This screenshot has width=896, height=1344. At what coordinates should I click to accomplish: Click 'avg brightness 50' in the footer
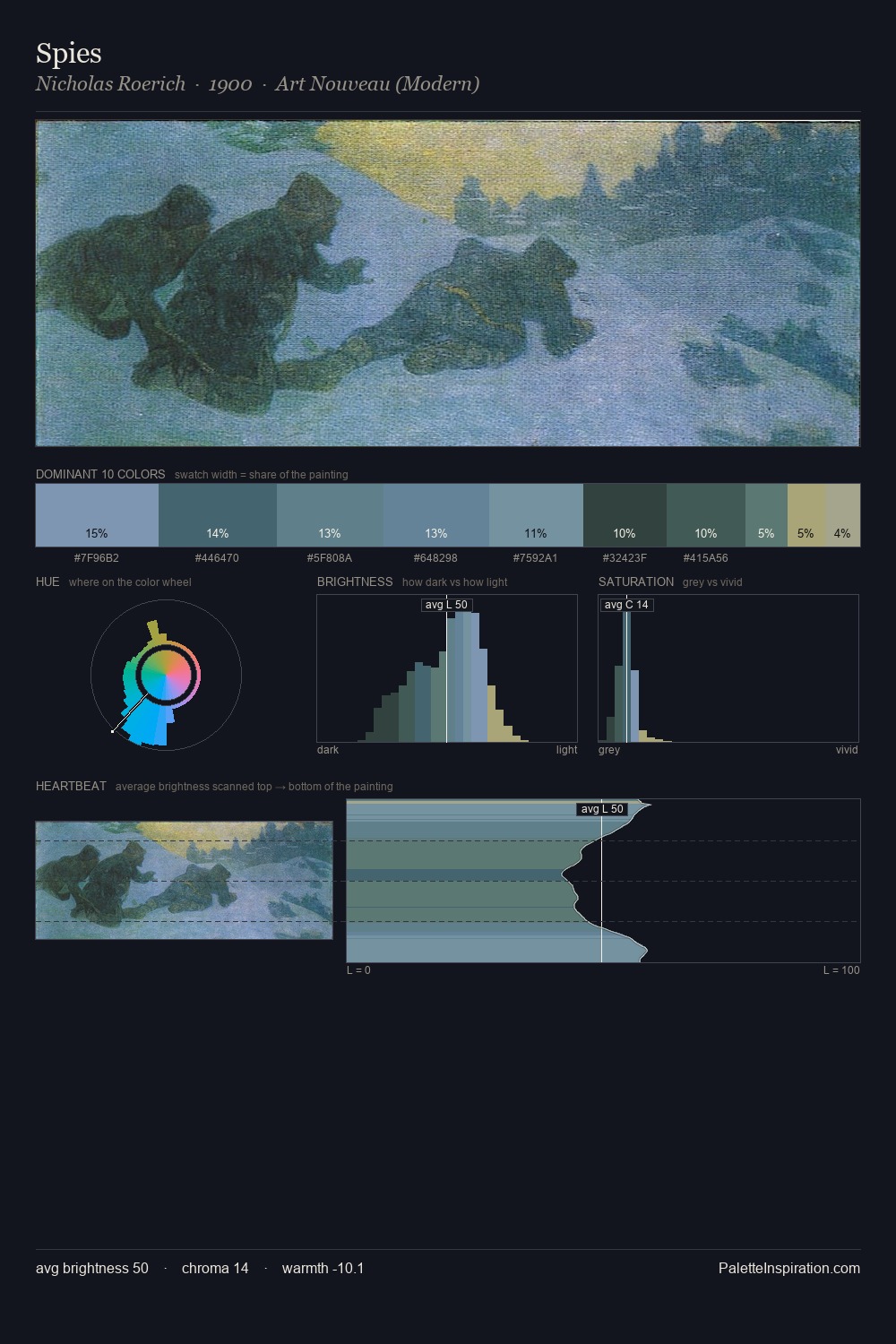coord(92,1268)
